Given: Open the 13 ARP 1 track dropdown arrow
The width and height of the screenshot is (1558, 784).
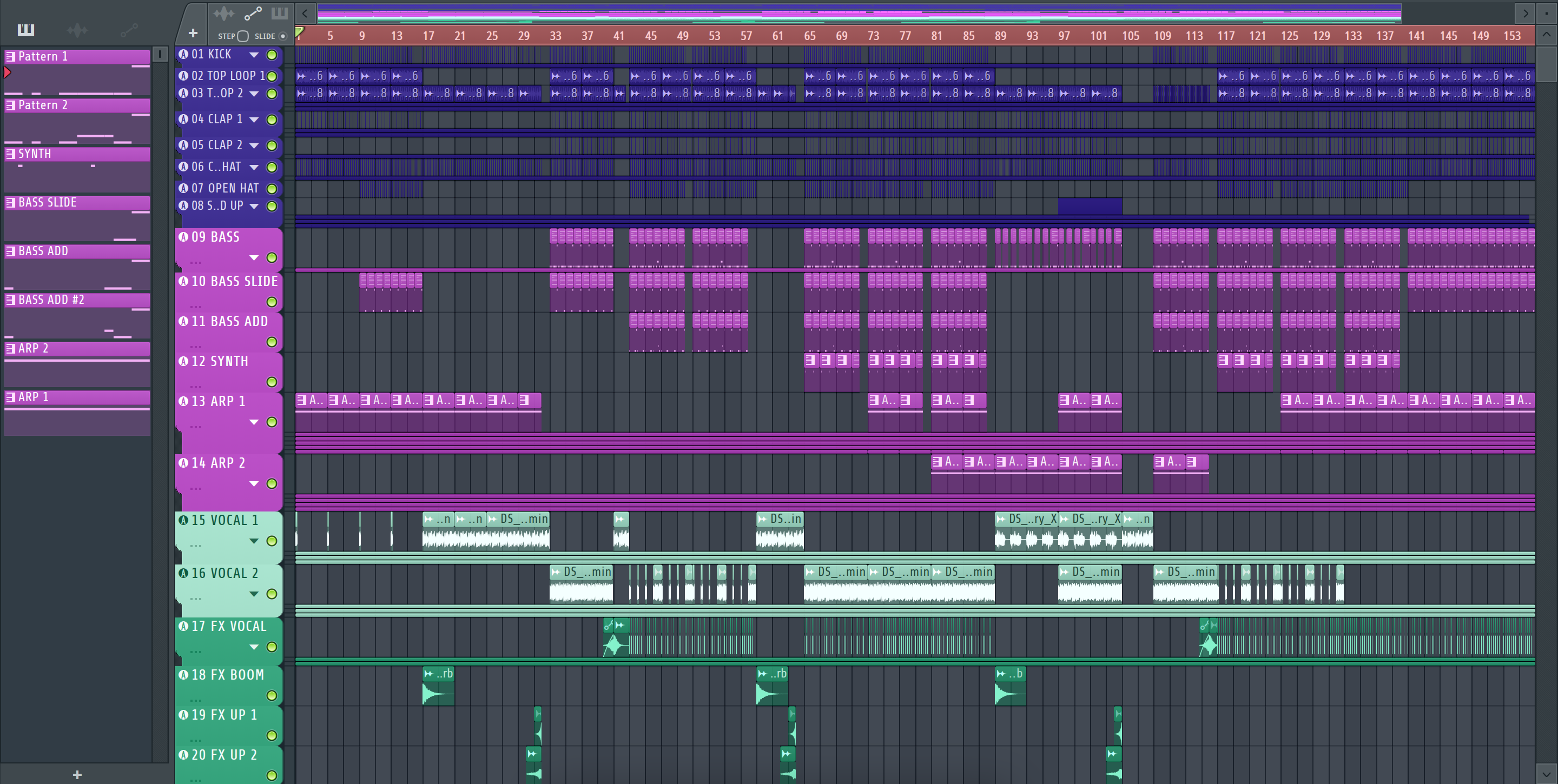Looking at the screenshot, I should coord(254,422).
